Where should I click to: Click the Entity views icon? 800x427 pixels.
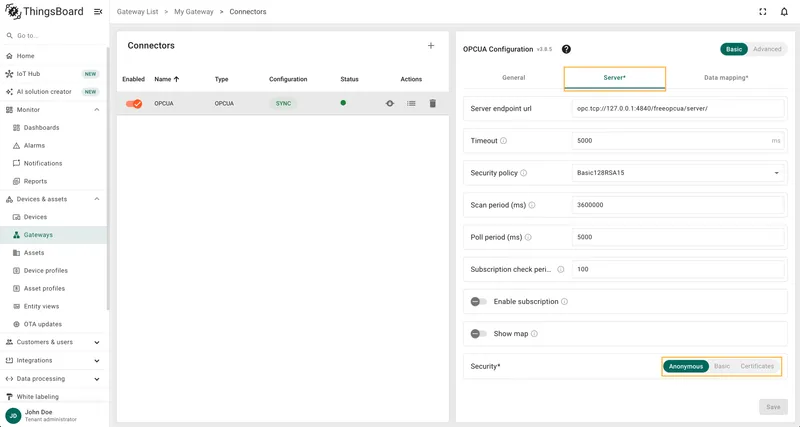pyautogui.click(x=16, y=306)
